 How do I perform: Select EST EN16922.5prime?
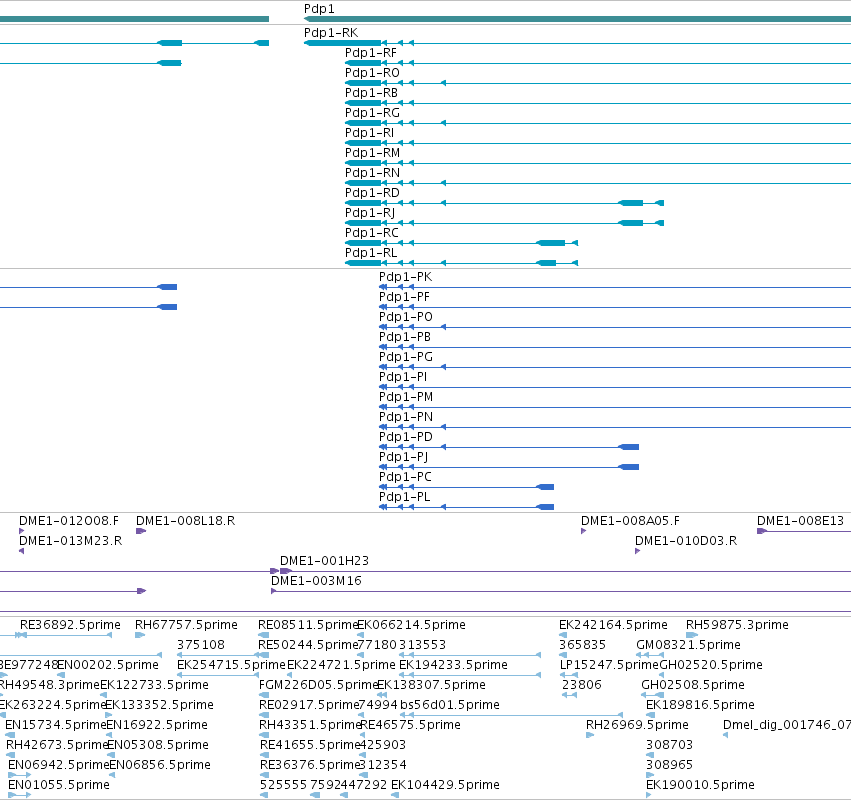pyautogui.click(x=157, y=726)
